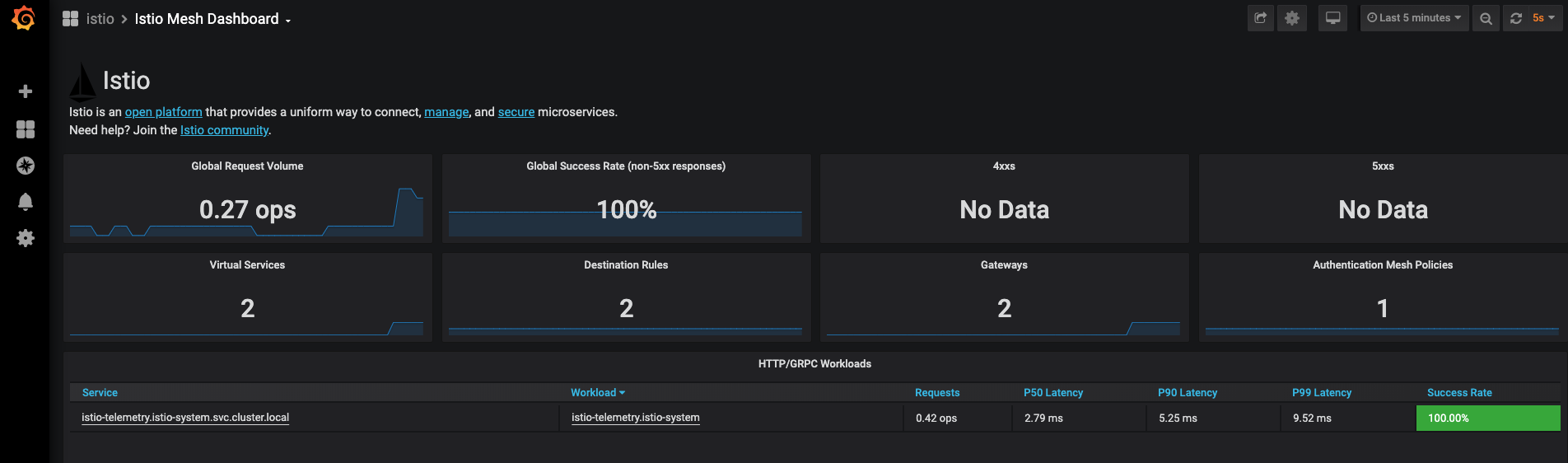Open the Last 5 minutes time picker
1568x463 pixels.
pos(1414,18)
